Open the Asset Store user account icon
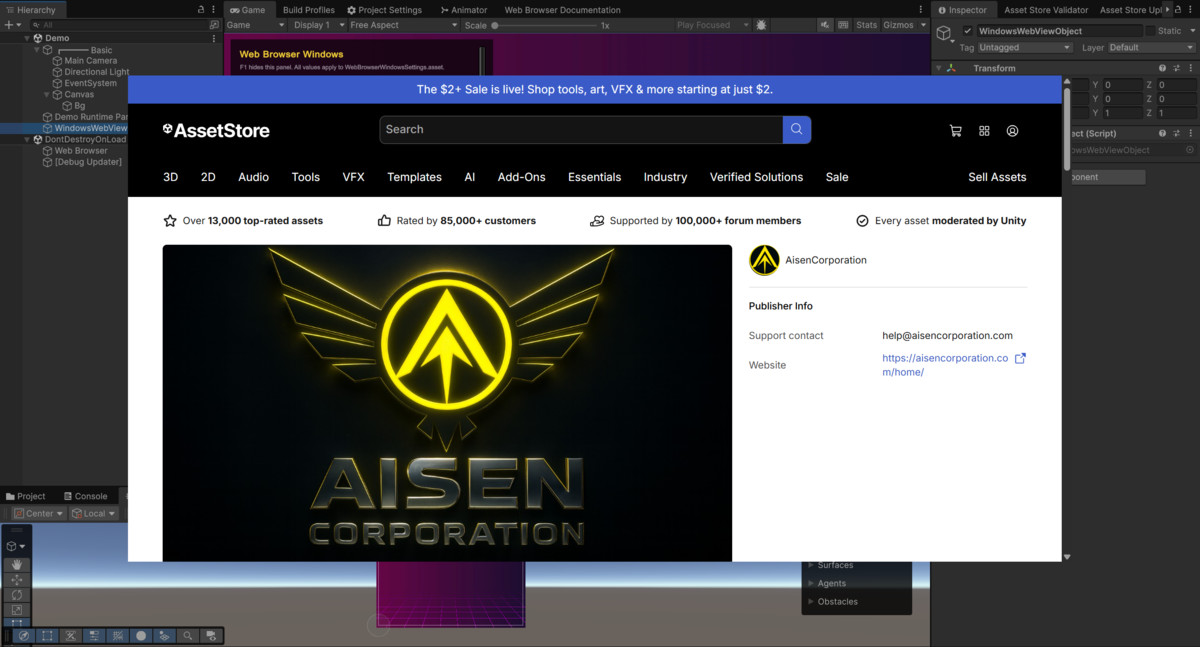Image resolution: width=1200 pixels, height=647 pixels. click(1012, 131)
